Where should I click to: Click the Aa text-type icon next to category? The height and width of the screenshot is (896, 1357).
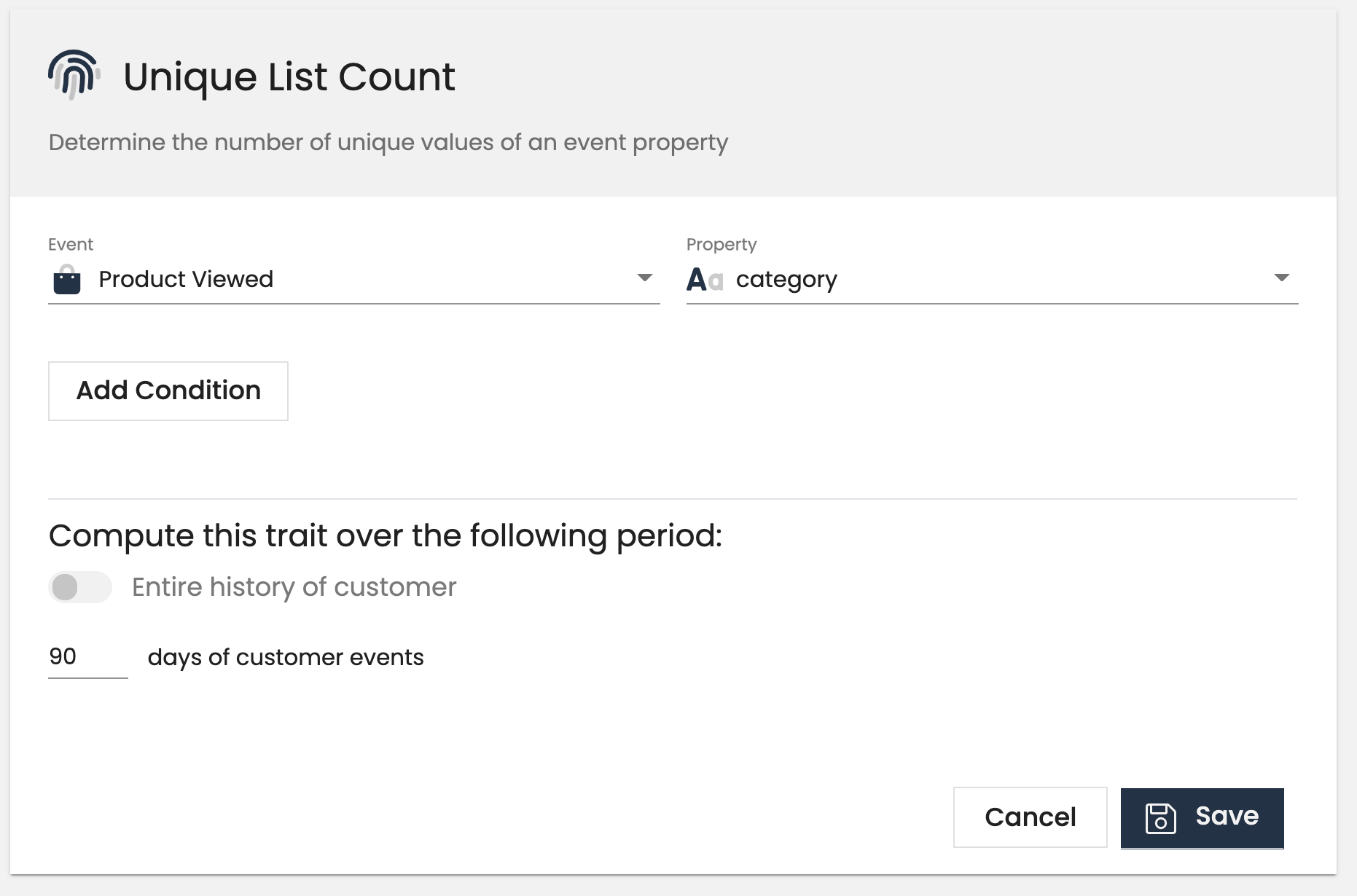click(704, 279)
